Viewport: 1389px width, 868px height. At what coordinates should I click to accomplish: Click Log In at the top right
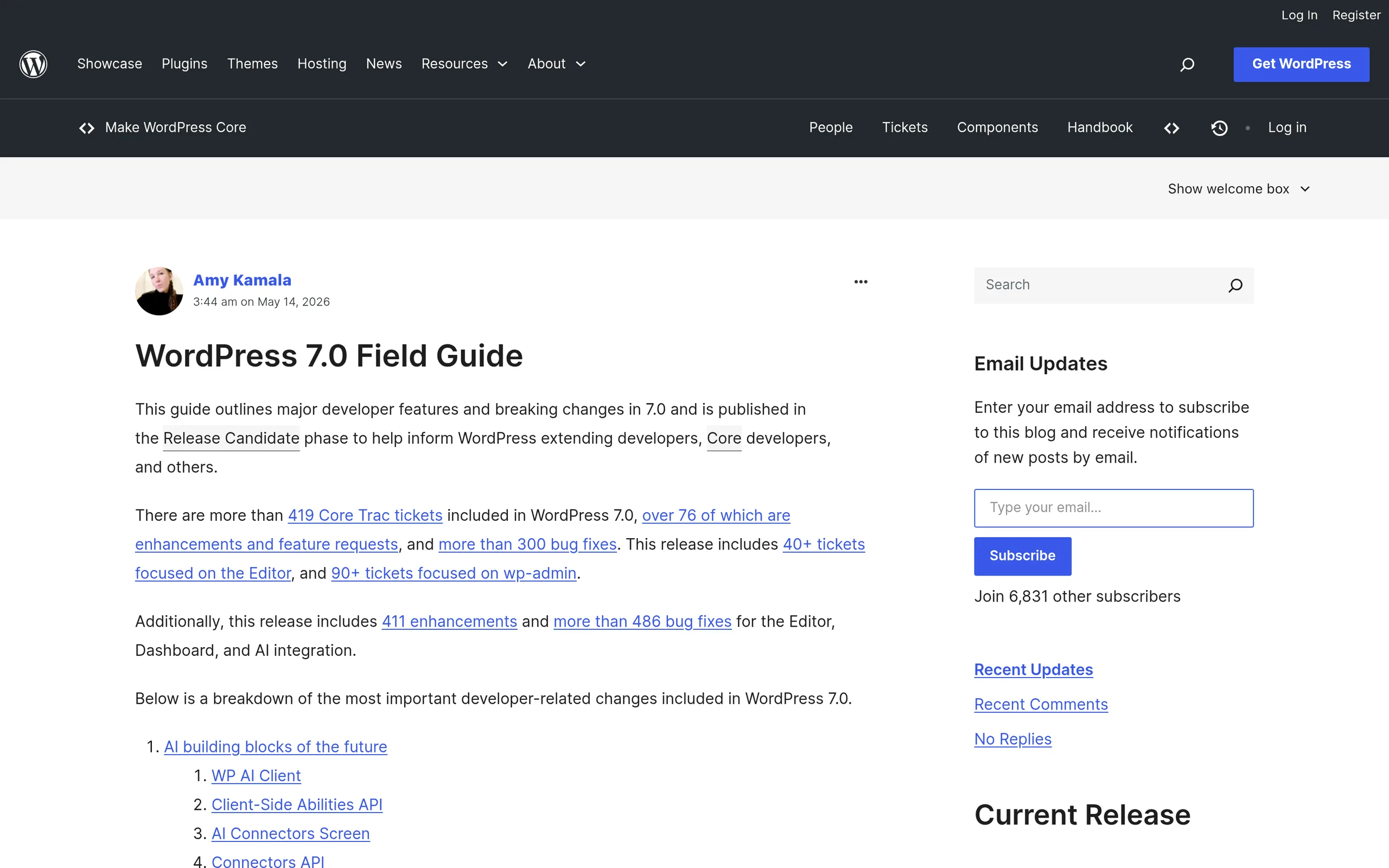1299,16
